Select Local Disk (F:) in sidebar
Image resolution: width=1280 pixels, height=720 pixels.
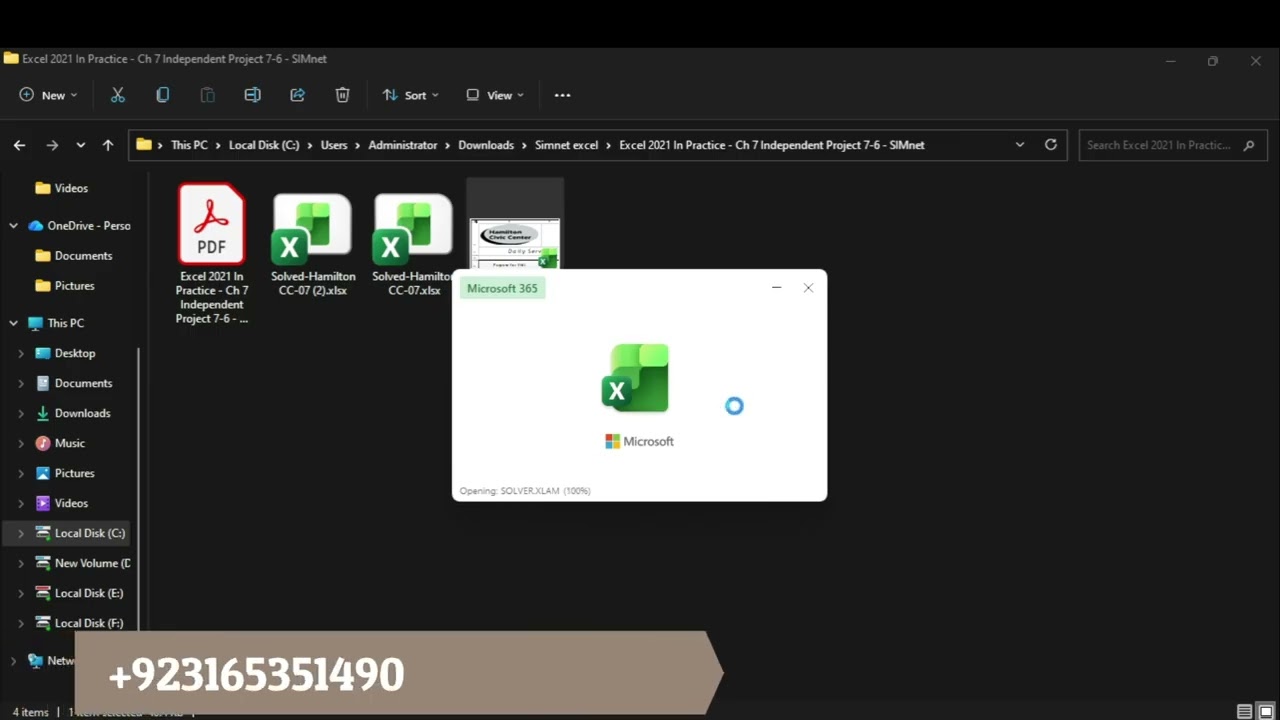click(79, 623)
